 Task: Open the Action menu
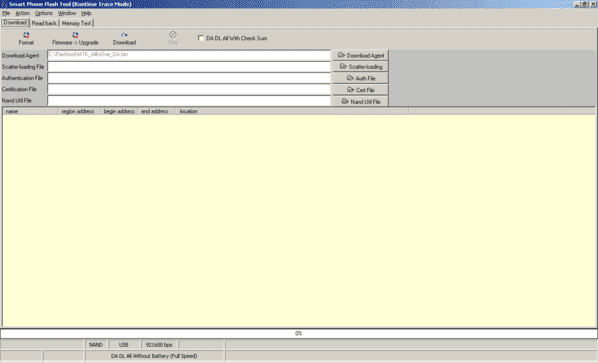(x=23, y=13)
